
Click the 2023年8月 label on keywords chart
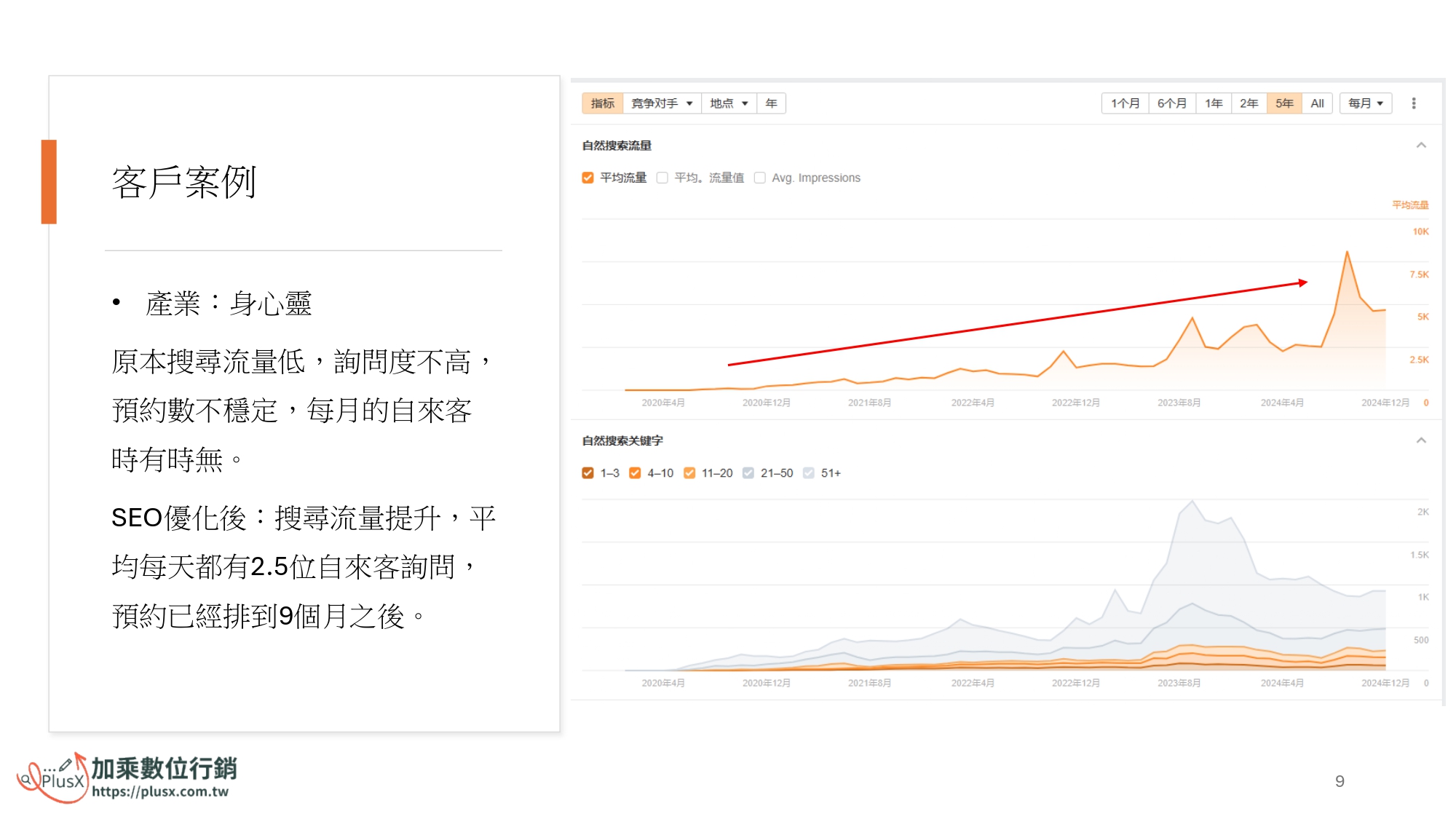coord(1179,683)
